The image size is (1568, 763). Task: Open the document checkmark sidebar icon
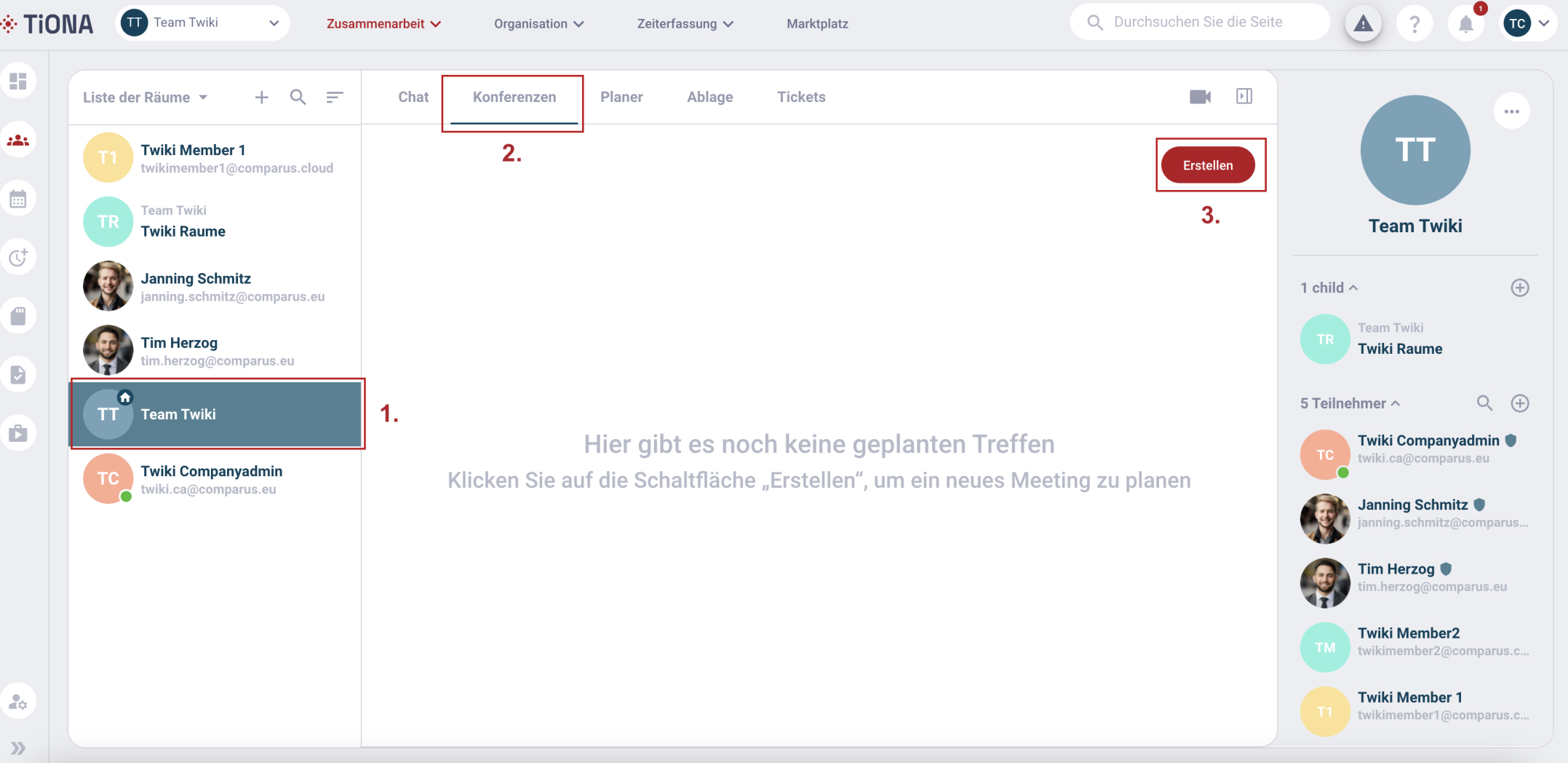pyautogui.click(x=18, y=375)
